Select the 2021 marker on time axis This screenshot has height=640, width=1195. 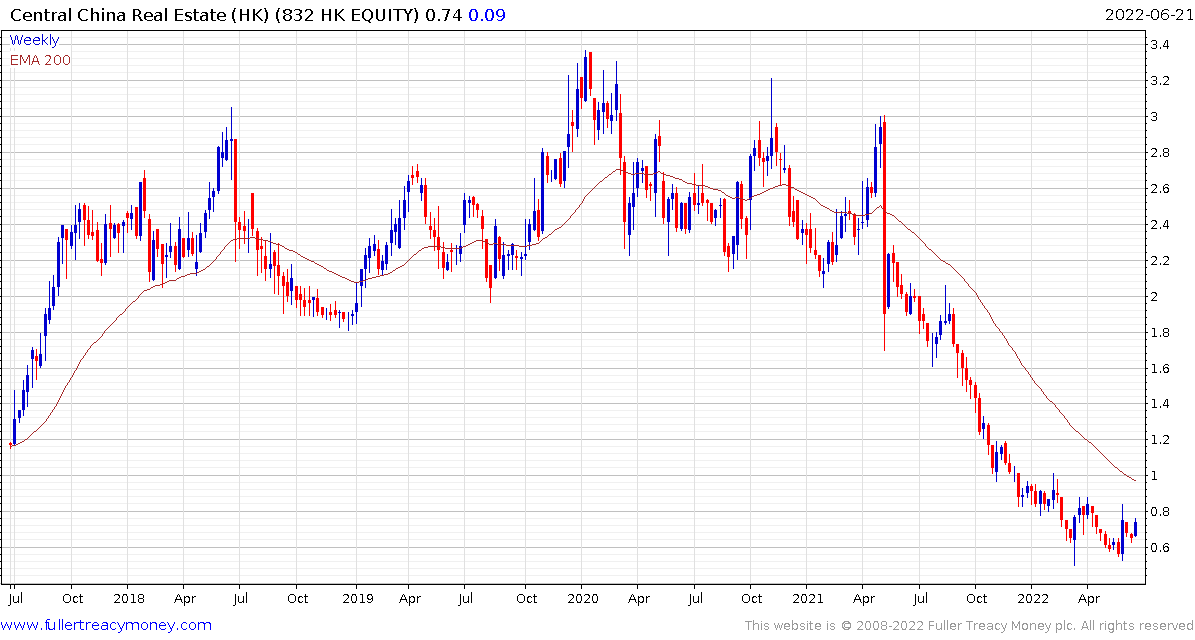point(808,599)
